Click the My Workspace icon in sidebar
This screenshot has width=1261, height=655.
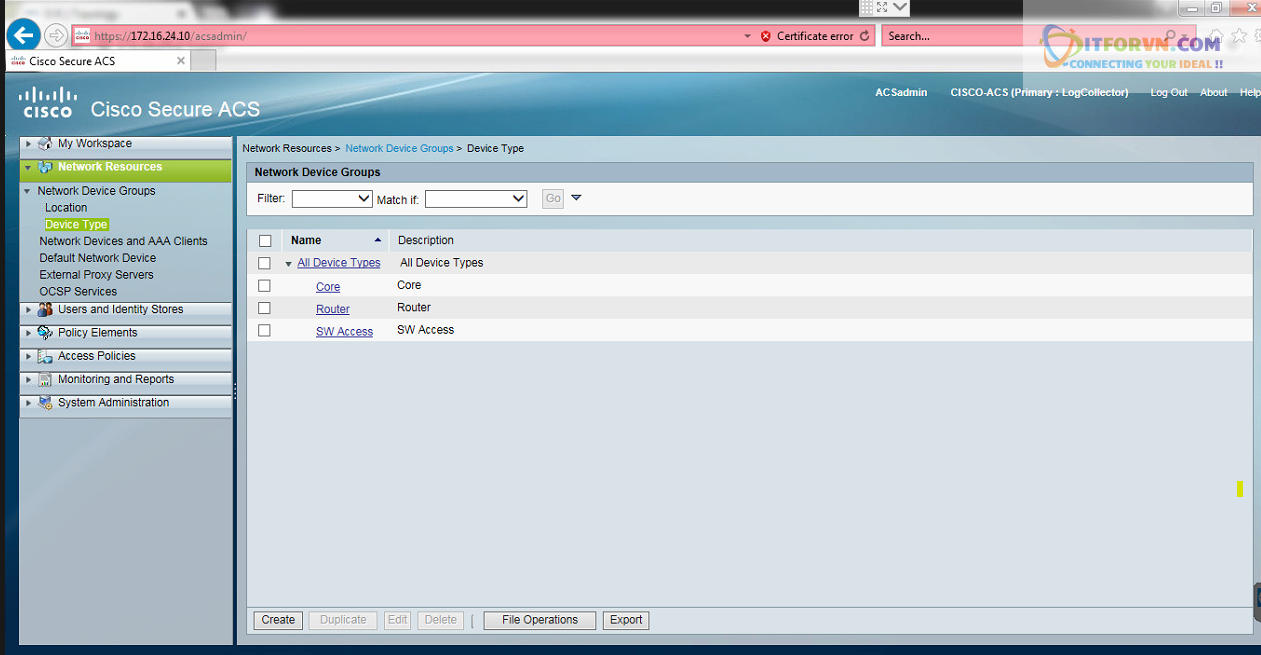(45, 144)
